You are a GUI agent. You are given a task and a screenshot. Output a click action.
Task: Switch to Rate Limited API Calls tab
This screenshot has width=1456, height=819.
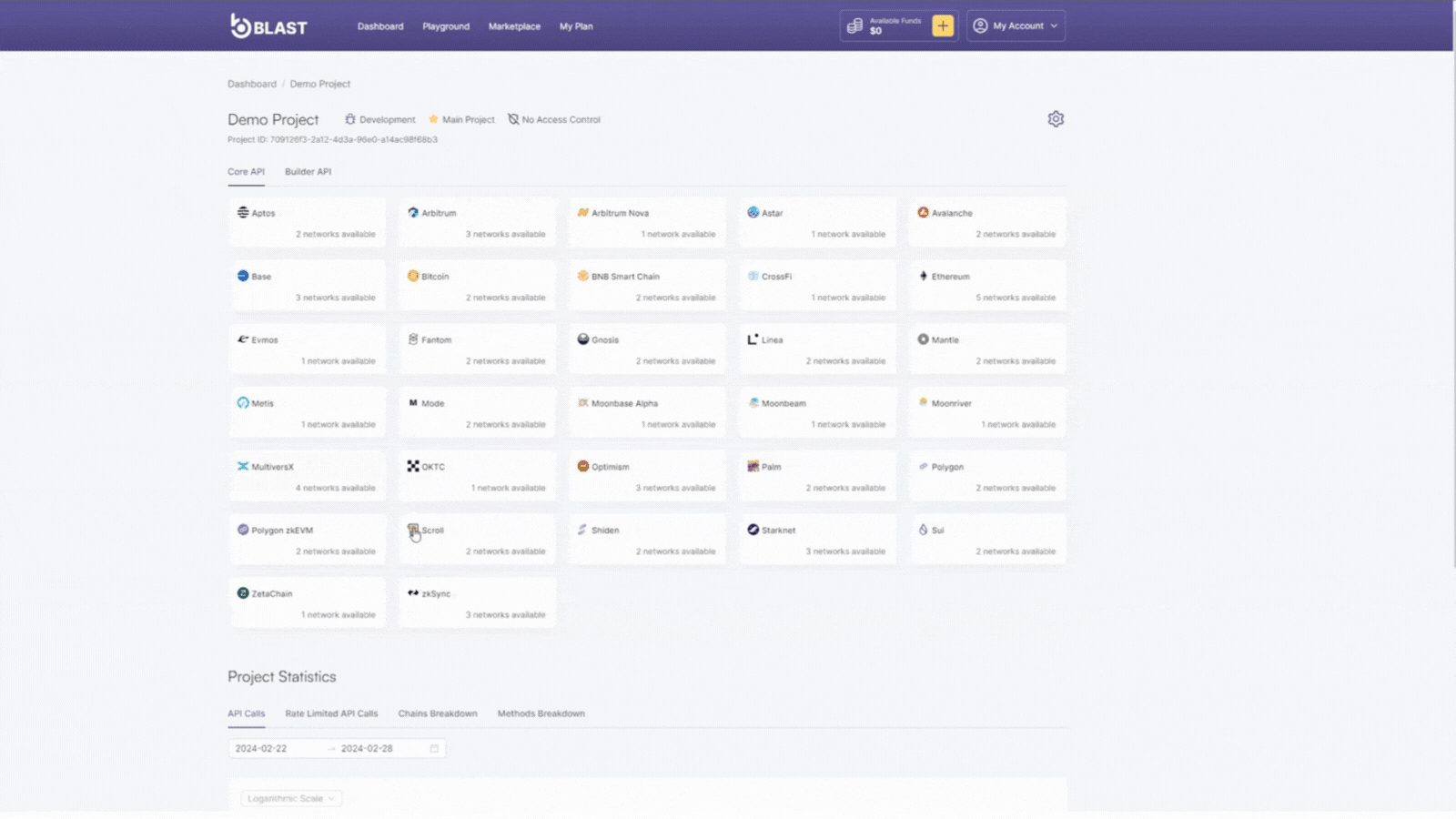coord(331,713)
